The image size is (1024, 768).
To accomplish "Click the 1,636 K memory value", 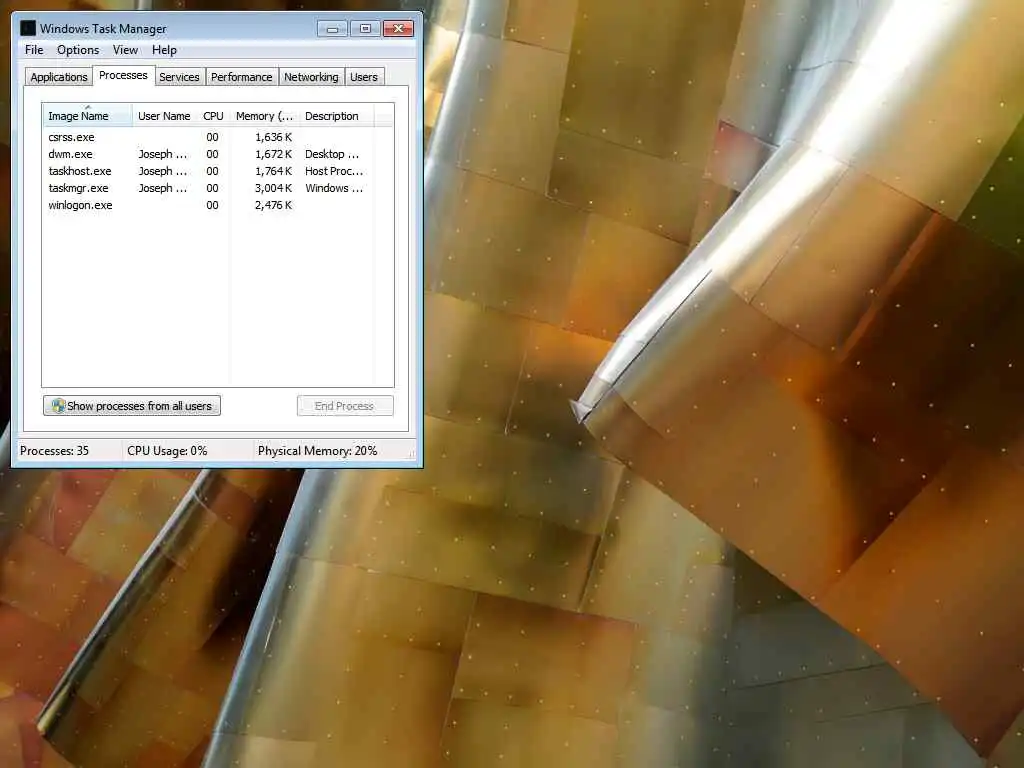I will point(274,137).
